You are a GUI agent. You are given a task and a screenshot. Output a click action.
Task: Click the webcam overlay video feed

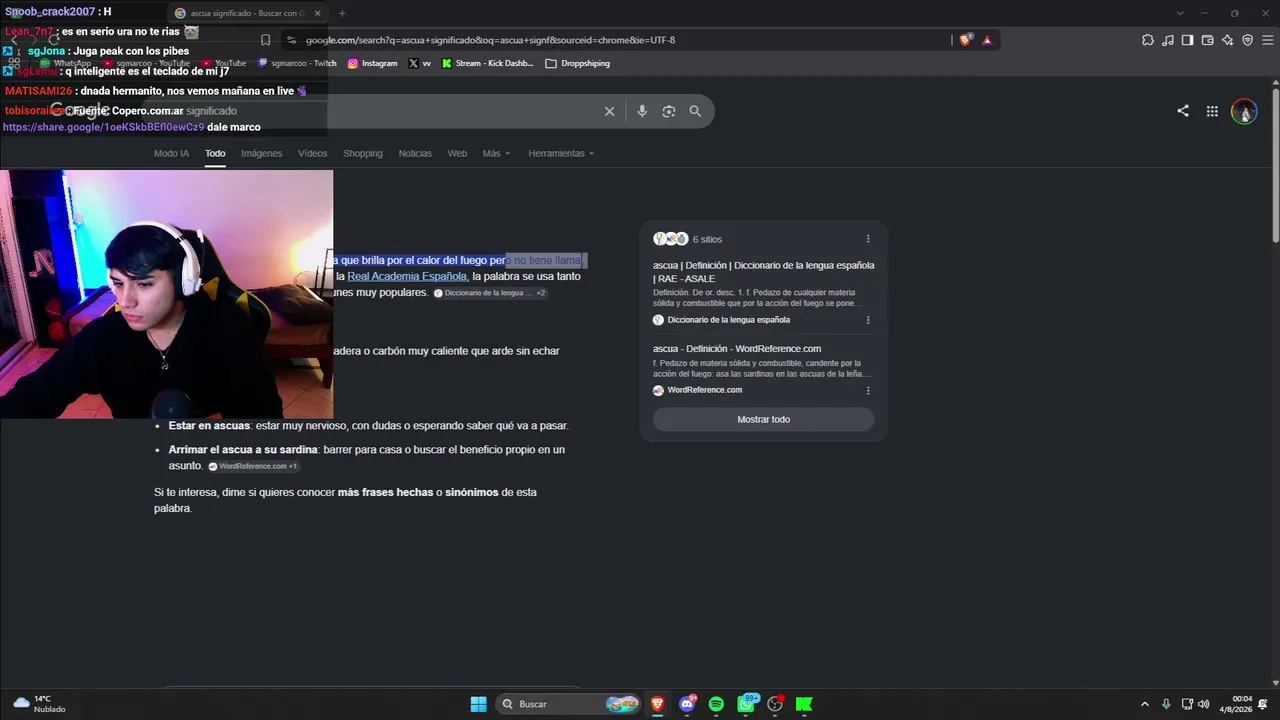(x=166, y=294)
